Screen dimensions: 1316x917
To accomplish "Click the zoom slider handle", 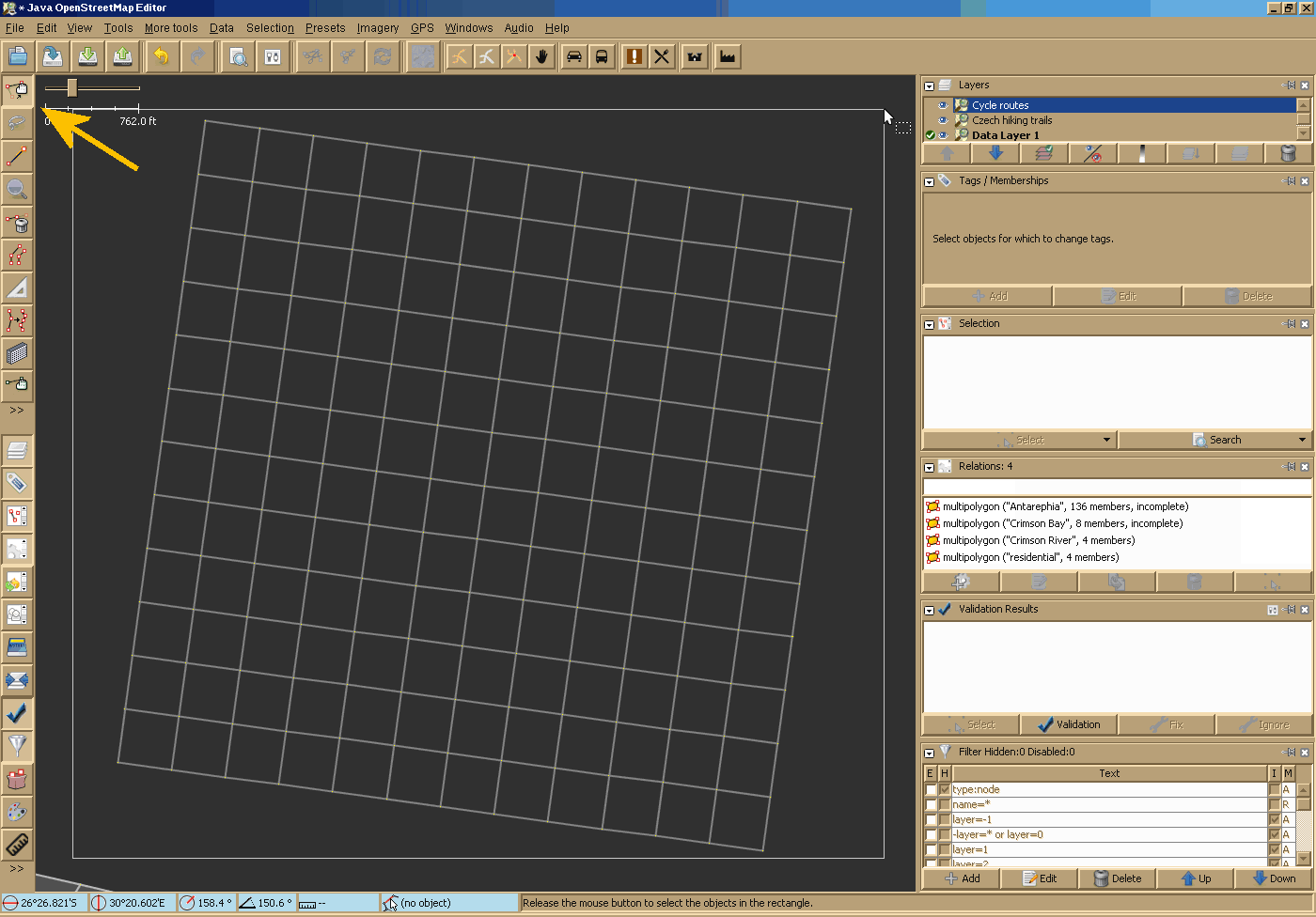I will click(72, 88).
